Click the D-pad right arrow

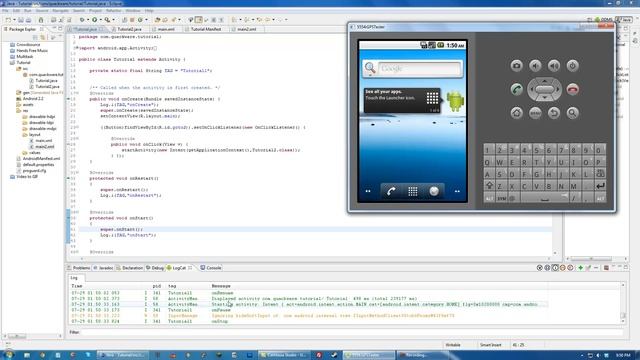[558, 89]
